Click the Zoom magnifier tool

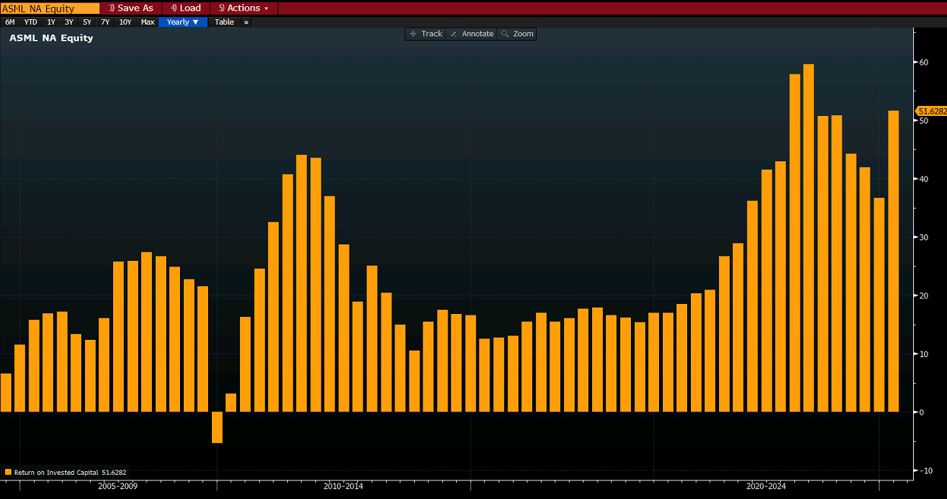click(518, 34)
